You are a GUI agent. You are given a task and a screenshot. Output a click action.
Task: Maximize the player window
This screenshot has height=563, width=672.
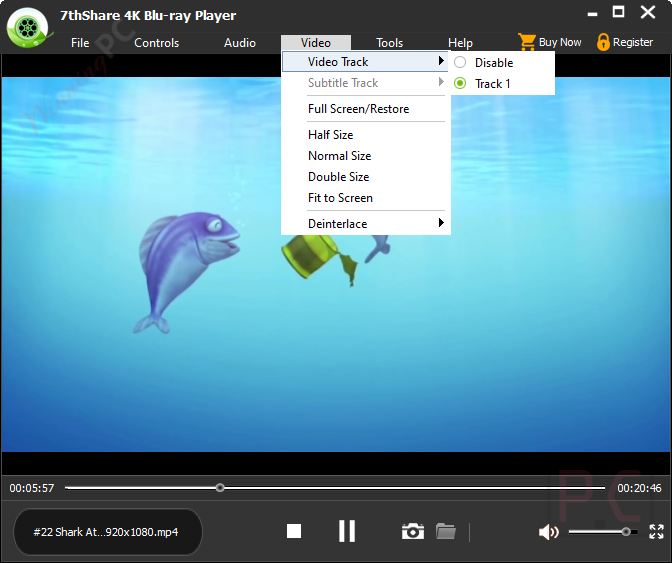click(618, 12)
